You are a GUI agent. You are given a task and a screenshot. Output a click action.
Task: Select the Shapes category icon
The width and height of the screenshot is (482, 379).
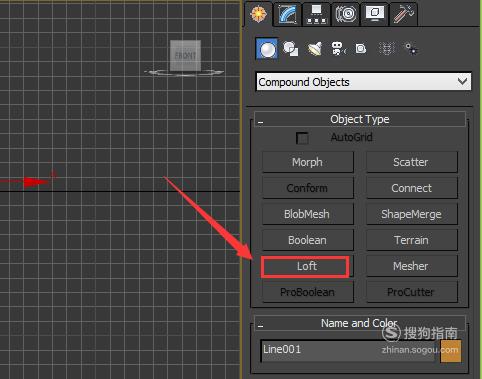tap(291, 49)
